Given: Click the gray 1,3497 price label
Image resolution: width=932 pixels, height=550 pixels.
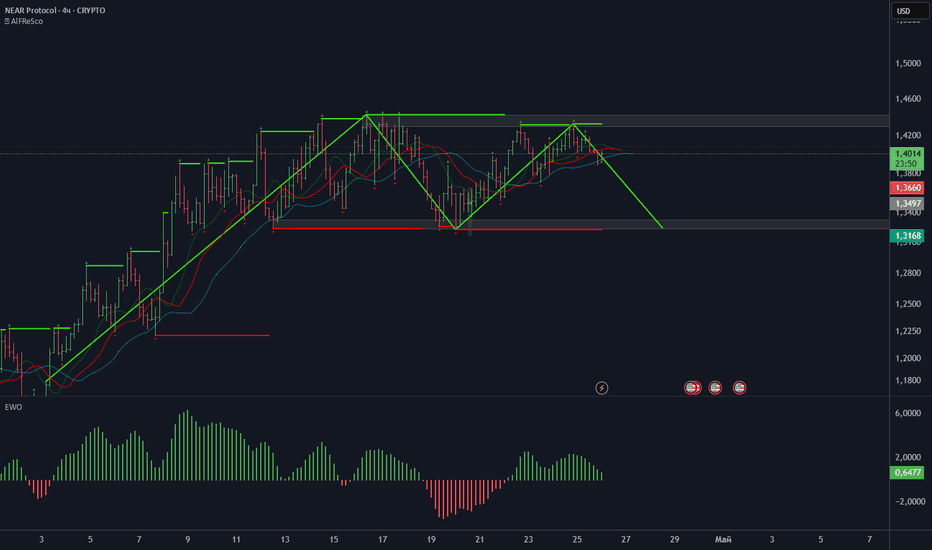Looking at the screenshot, I should 907,203.
